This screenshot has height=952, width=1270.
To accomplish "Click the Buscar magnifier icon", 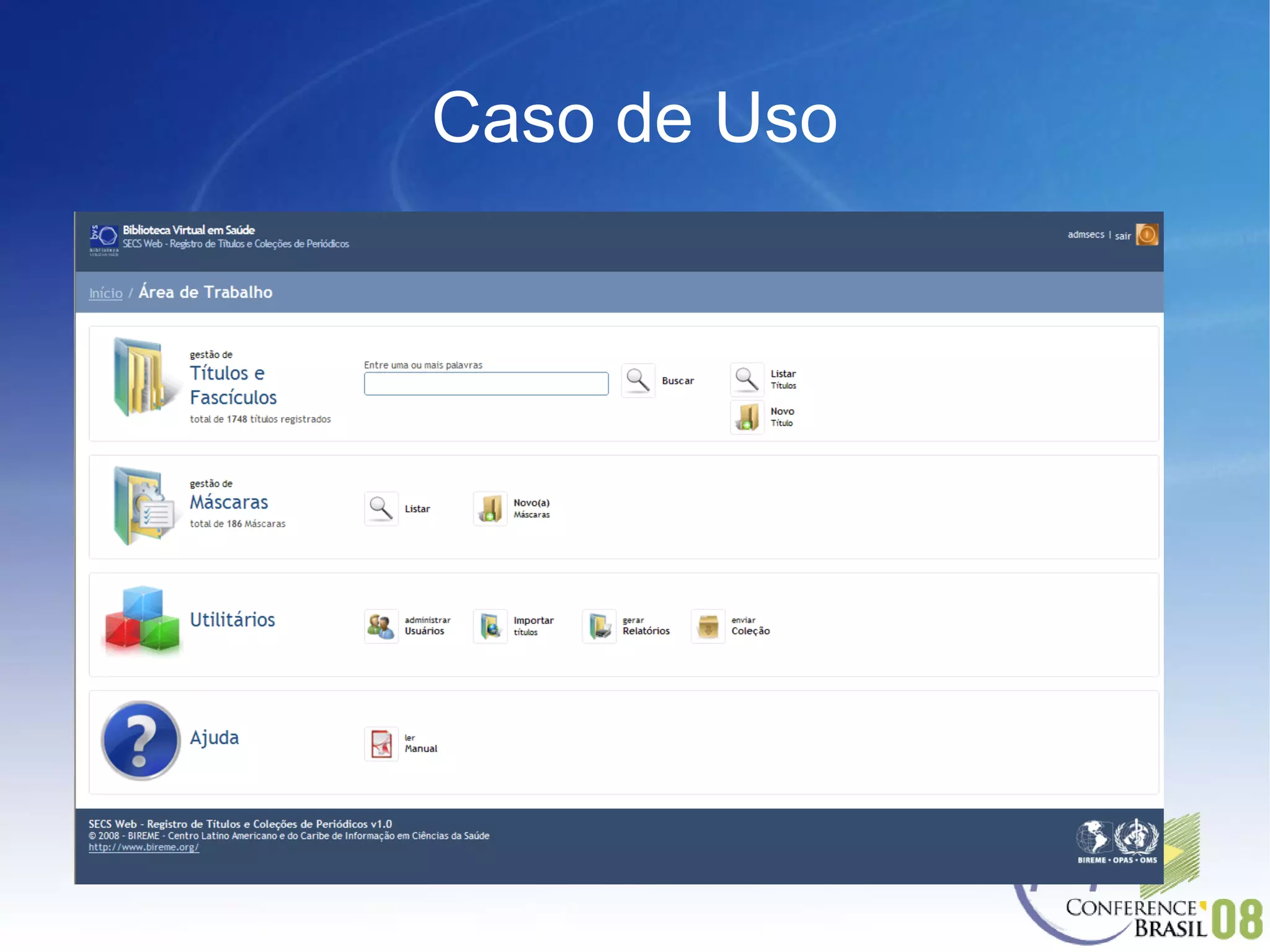I will coord(637,380).
